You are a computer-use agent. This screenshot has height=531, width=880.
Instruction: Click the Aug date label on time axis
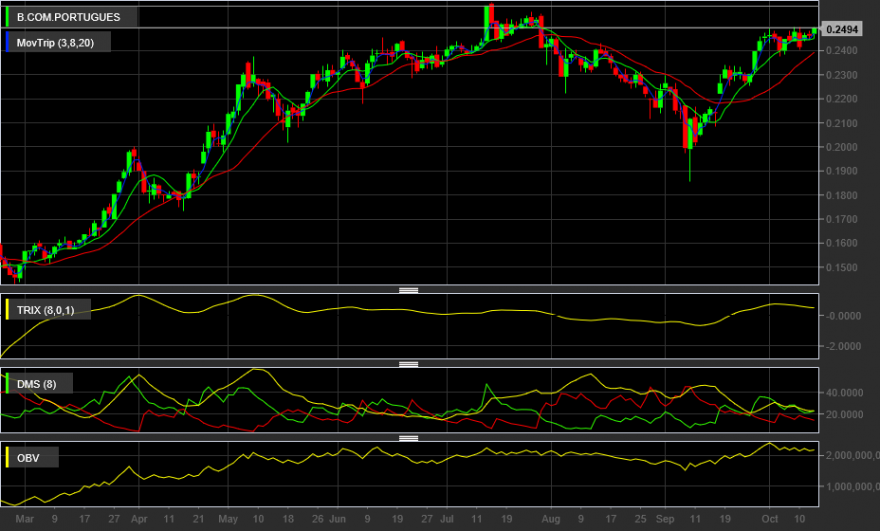tap(551, 519)
